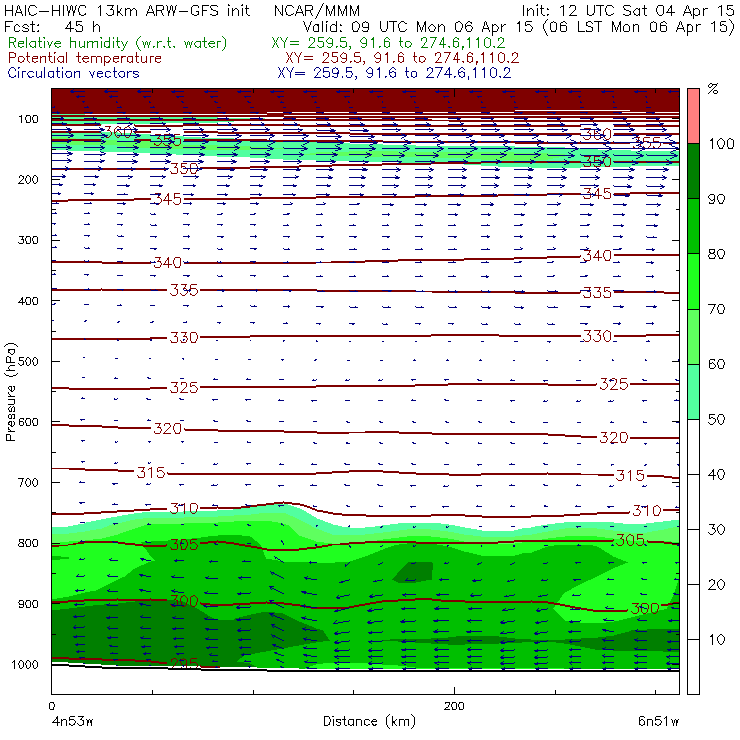Click the white 40–50% colorbar segment
740x740 pixels.
pos(693,446)
